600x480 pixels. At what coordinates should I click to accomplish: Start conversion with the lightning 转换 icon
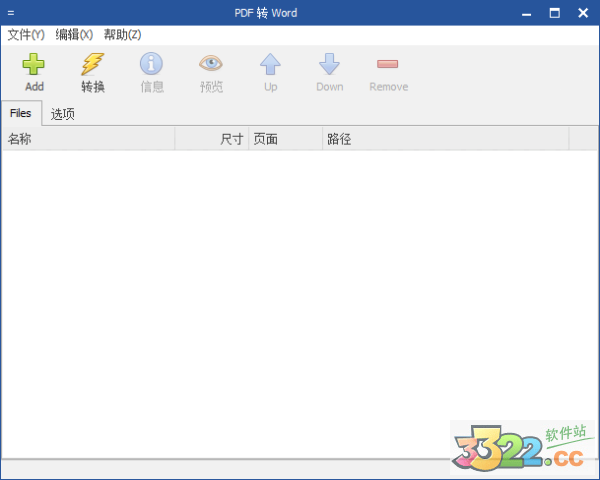(x=93, y=64)
